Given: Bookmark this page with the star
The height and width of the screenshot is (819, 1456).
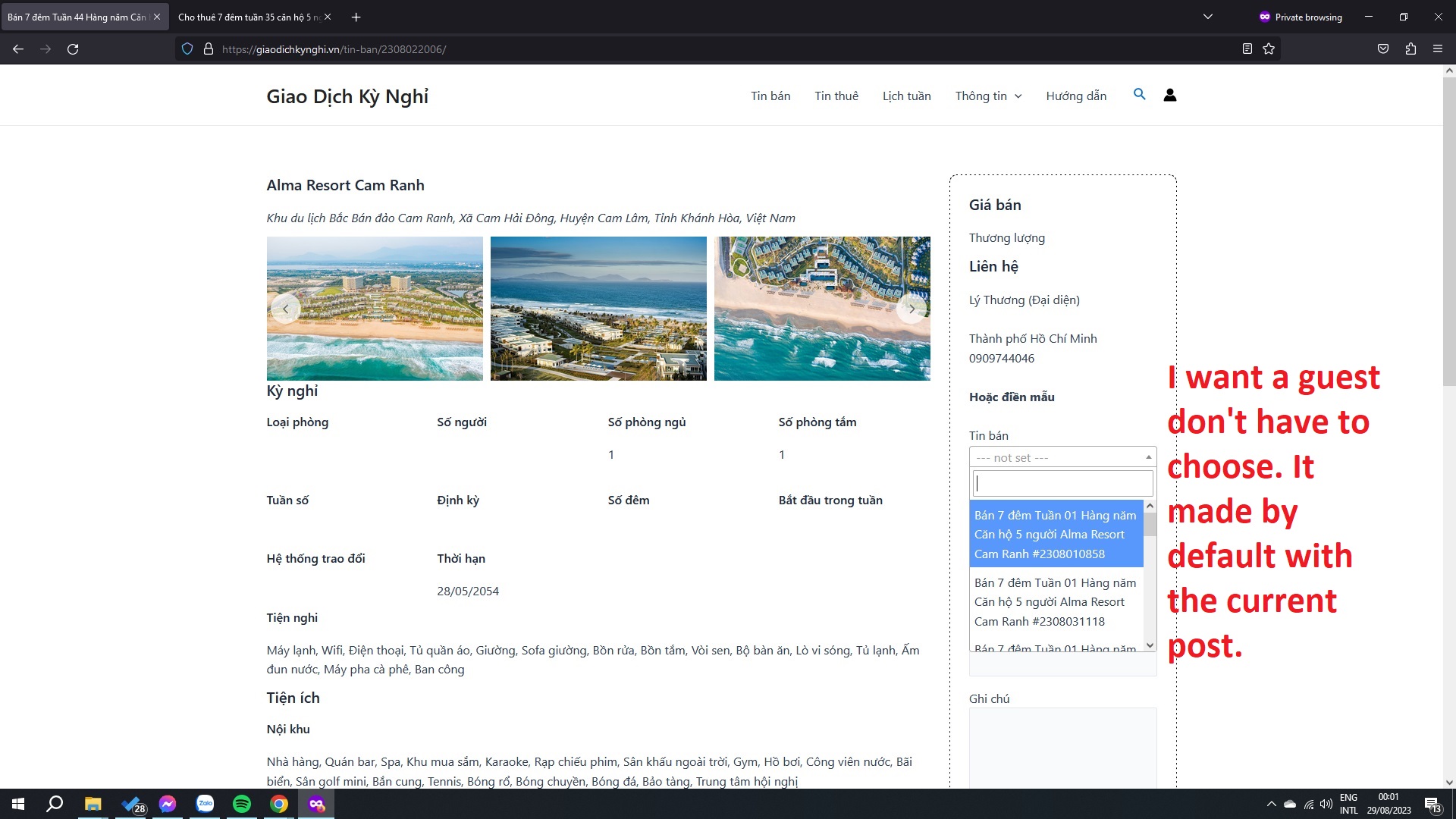Looking at the screenshot, I should [1269, 49].
